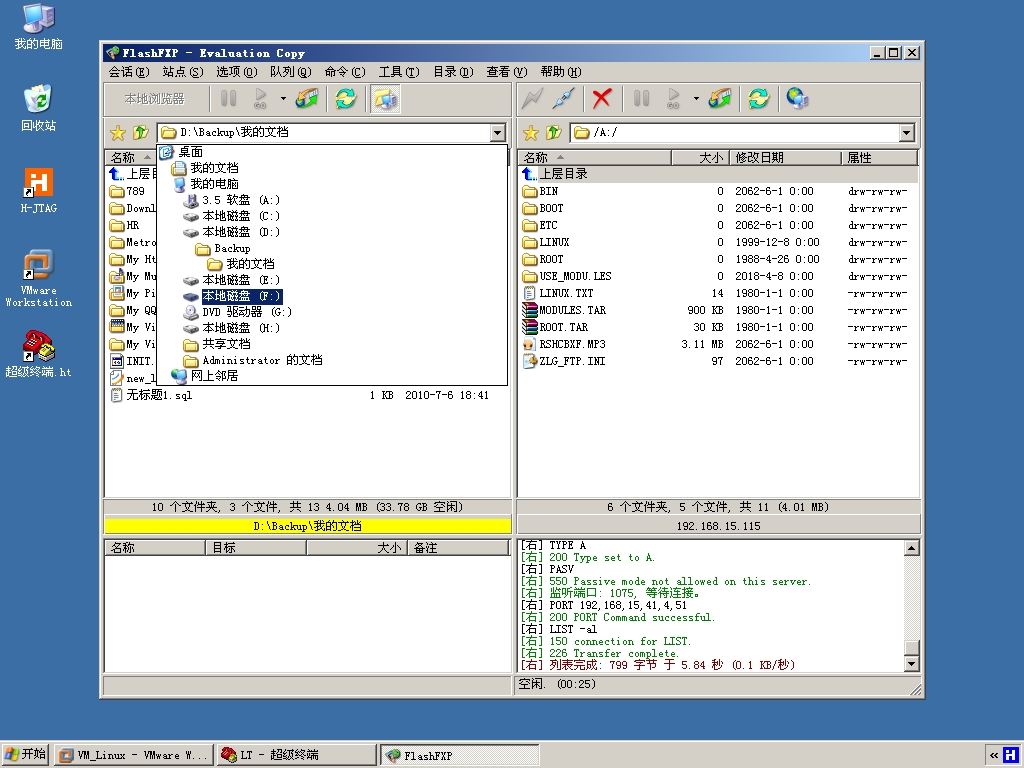The image size is (1024, 768).
Task: Select 本地磁盘 (H:) in dropdown
Action: click(241, 328)
